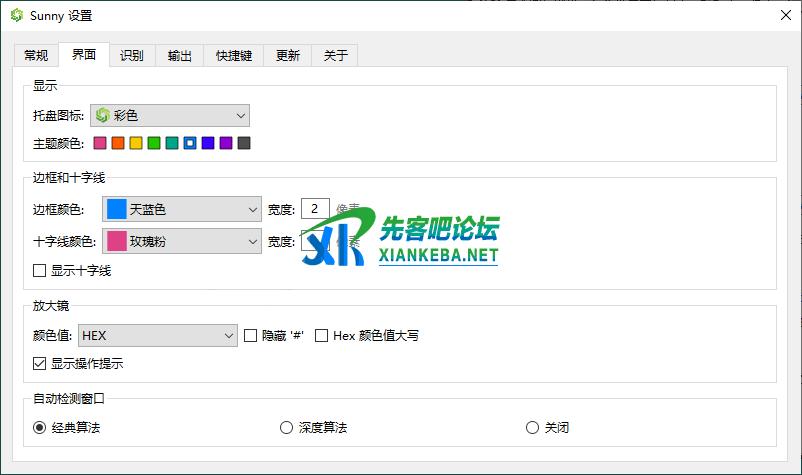Uncheck the 显示操作提示 option
The width and height of the screenshot is (802, 475).
click(x=40, y=363)
